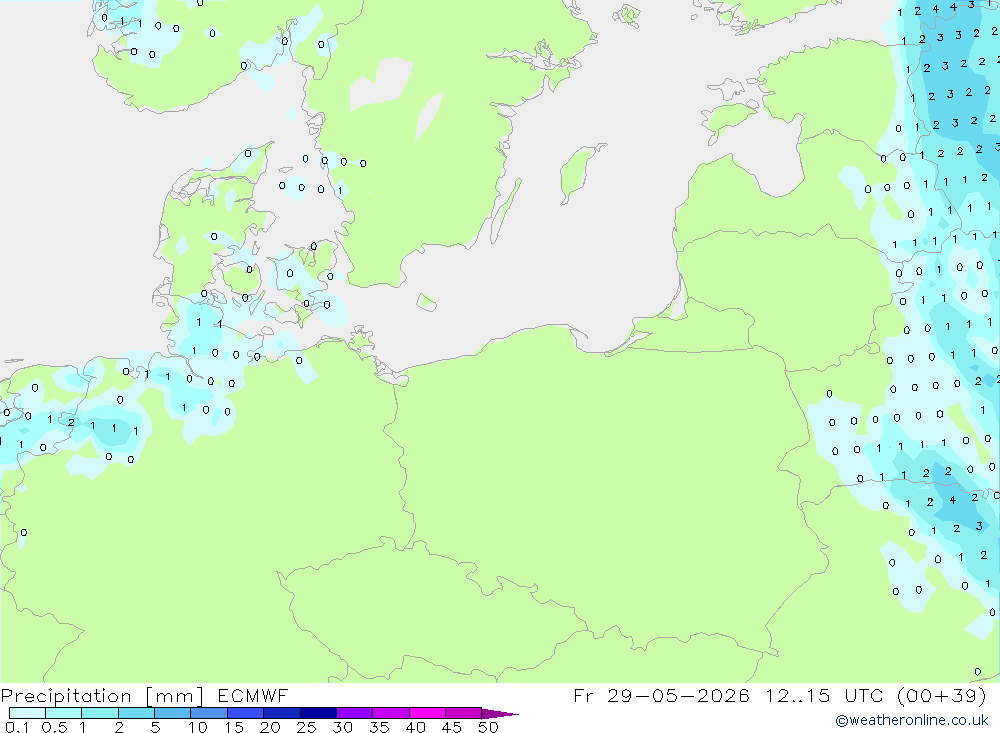This screenshot has height=733, width=1000.
Task: Click the legend scale label '40'
Action: [416, 727]
